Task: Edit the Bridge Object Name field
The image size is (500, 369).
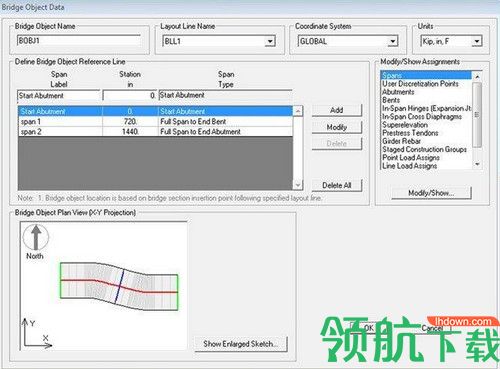Action: coord(79,41)
